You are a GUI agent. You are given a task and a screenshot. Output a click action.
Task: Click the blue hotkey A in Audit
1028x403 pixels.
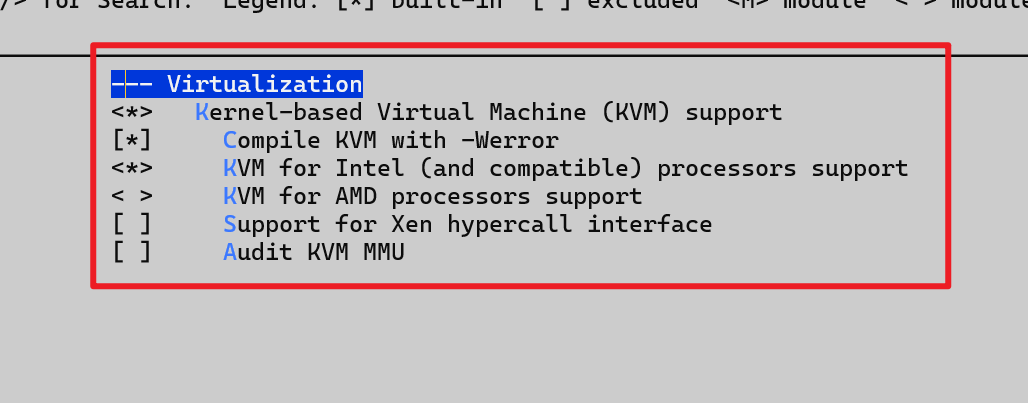pyautogui.click(x=230, y=252)
